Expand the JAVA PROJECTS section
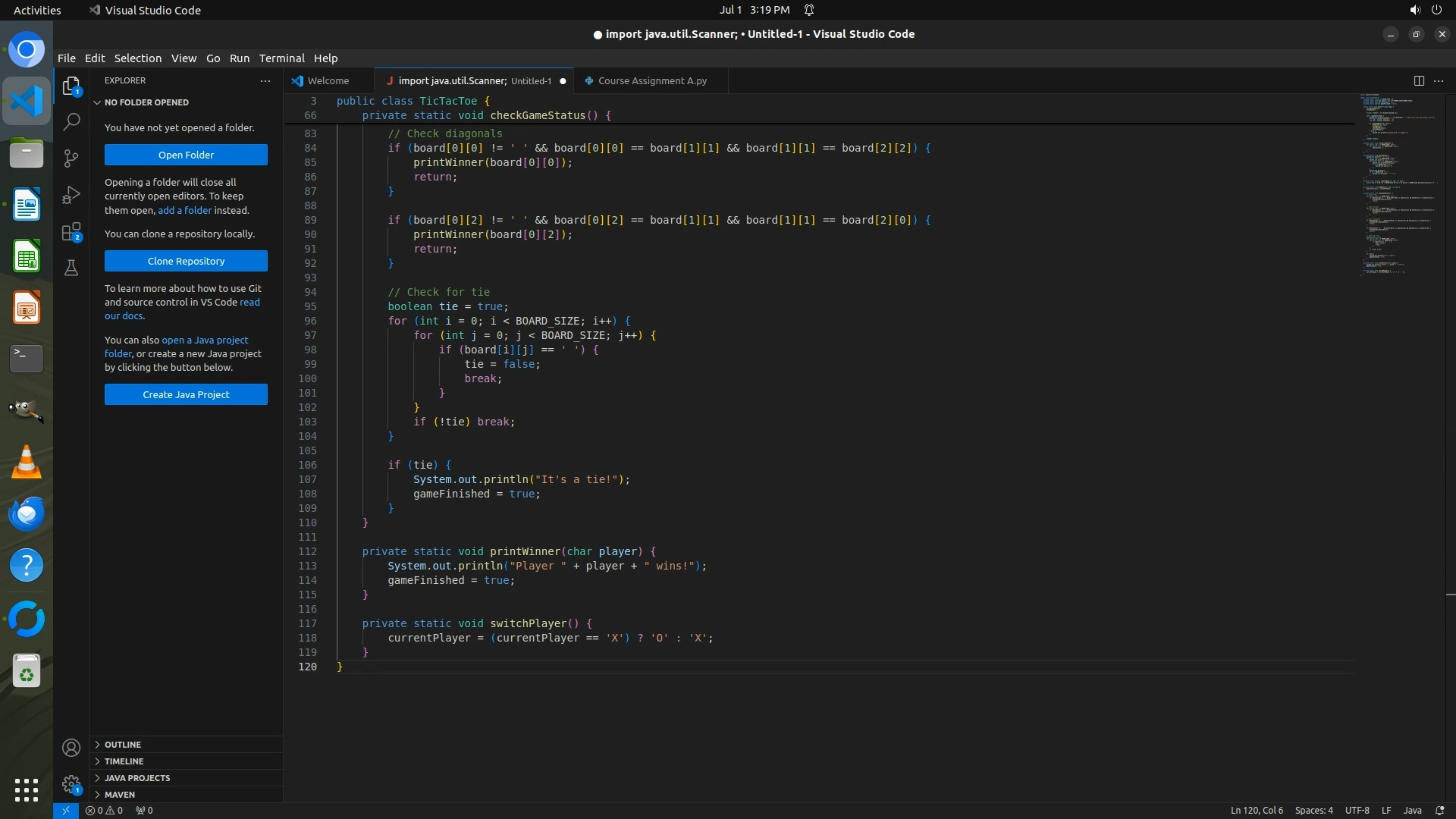Screen dimensions: 1456x819 pyautogui.click(x=136, y=778)
